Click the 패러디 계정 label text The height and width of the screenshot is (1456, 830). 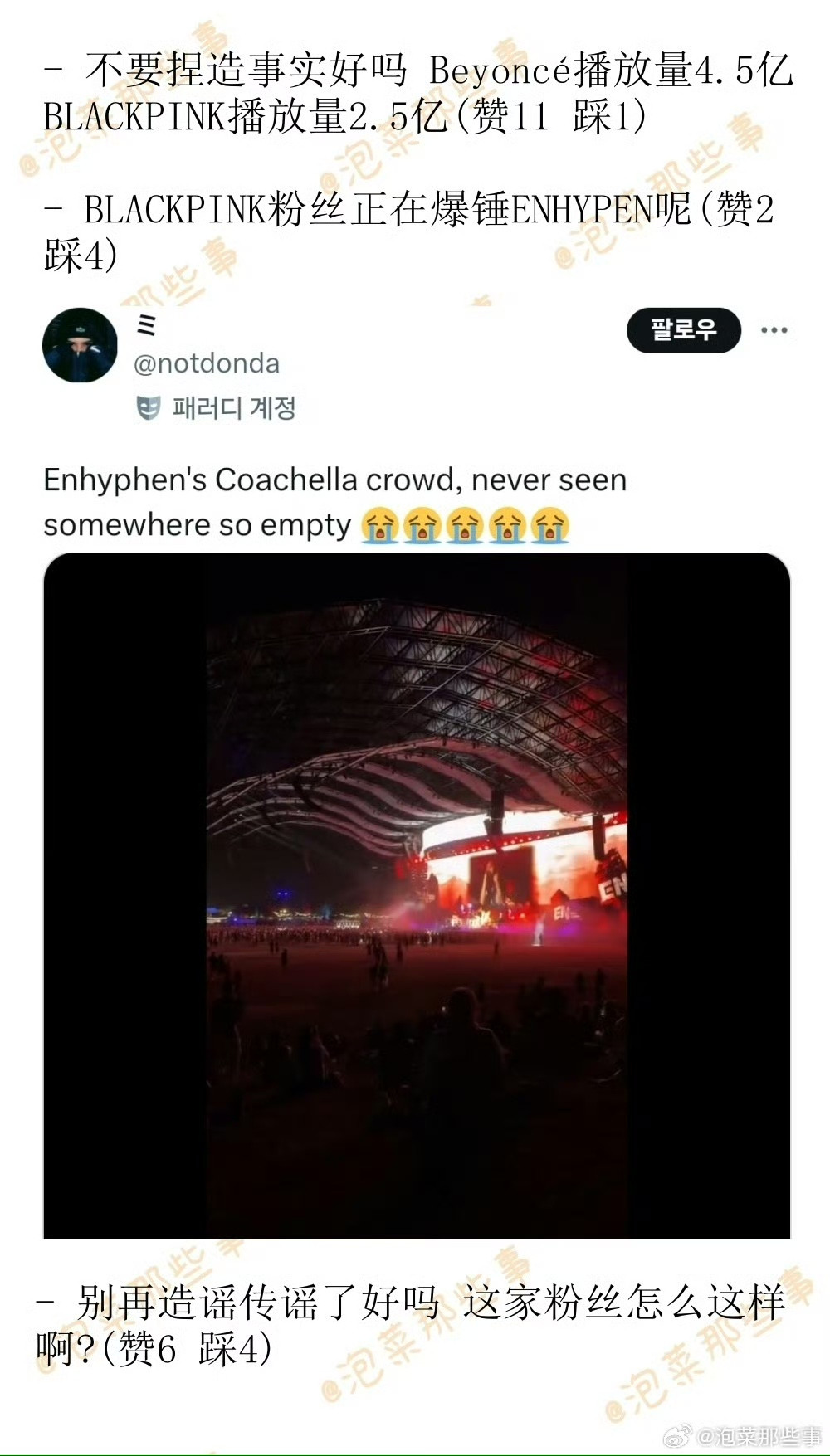point(234,407)
